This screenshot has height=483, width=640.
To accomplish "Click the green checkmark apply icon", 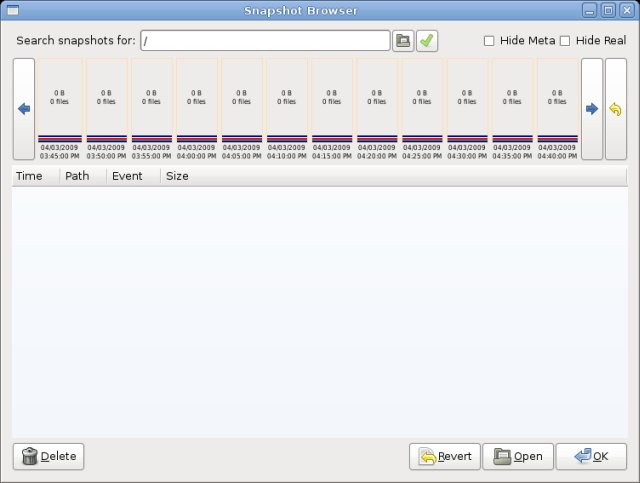I will pos(427,41).
